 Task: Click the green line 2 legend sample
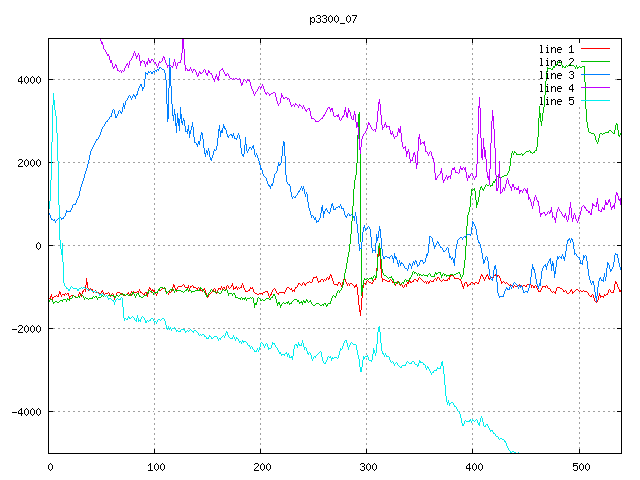(596, 61)
